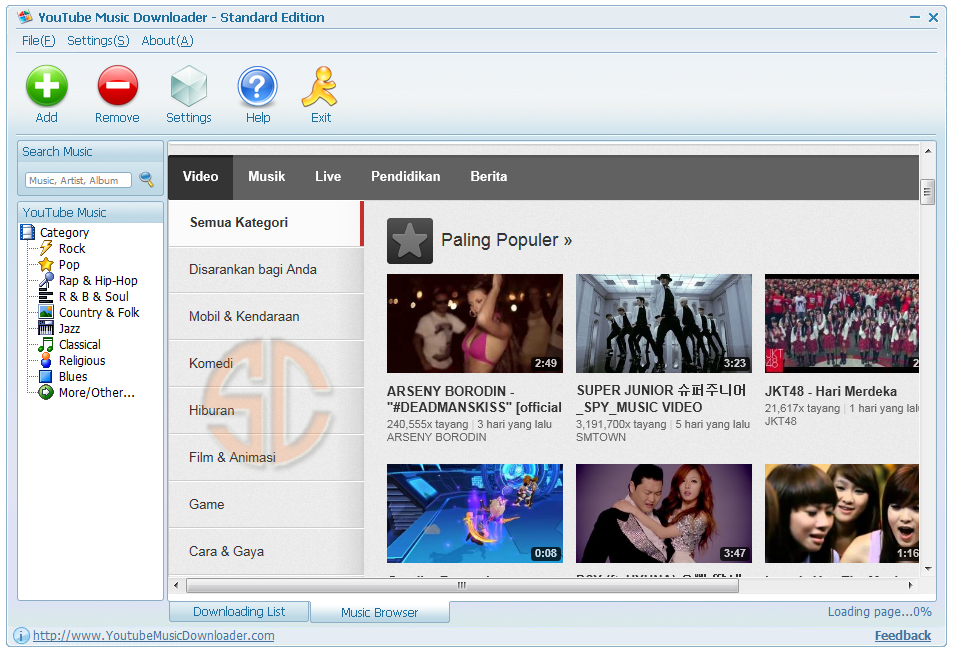Viewport: 954px width, 651px height.
Task: Click the vertical scrollbar down arrow
Action: click(x=928, y=569)
